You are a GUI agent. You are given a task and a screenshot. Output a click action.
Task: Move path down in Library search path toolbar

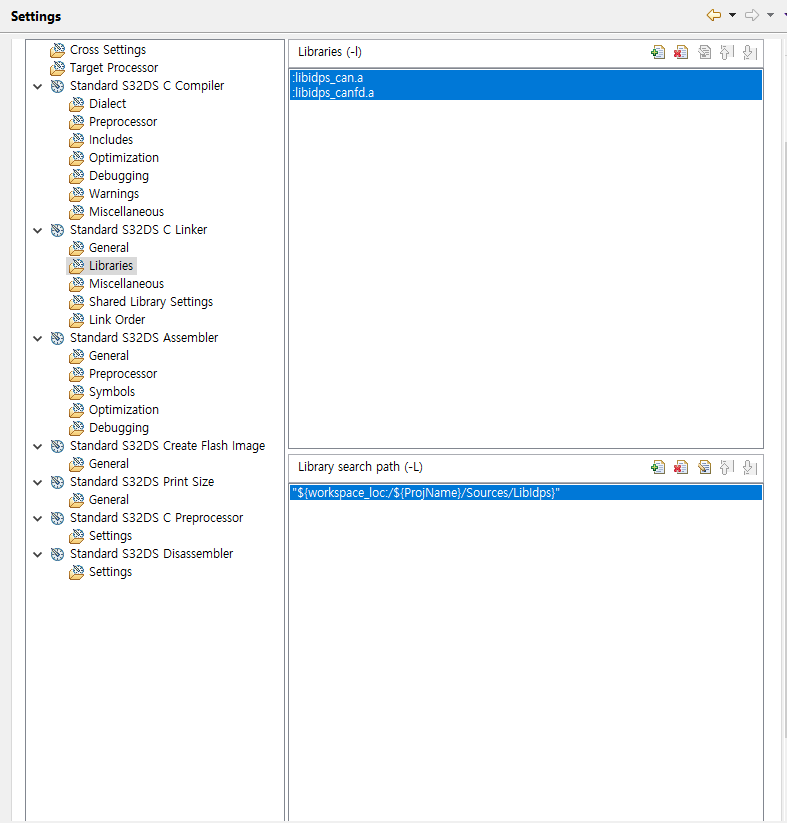point(750,467)
